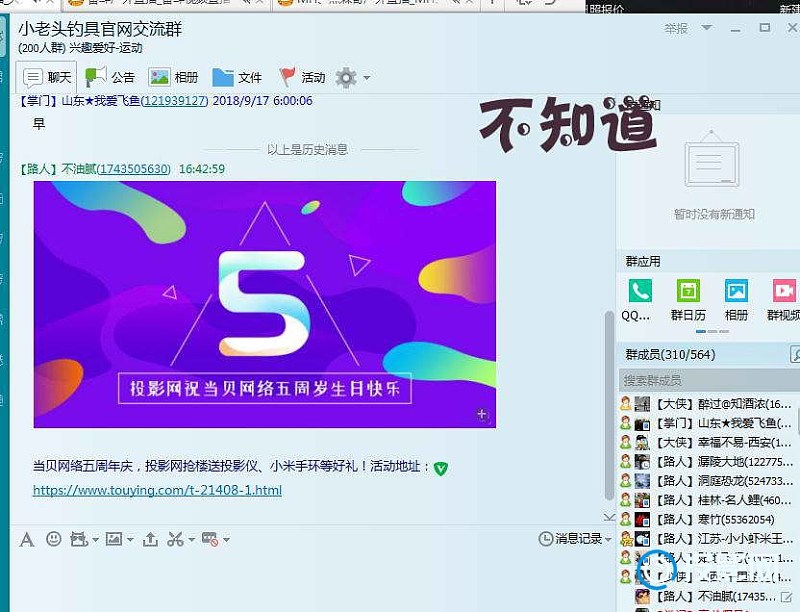
Task: Click the notice board placeholder icon
Action: pyautogui.click(x=712, y=159)
